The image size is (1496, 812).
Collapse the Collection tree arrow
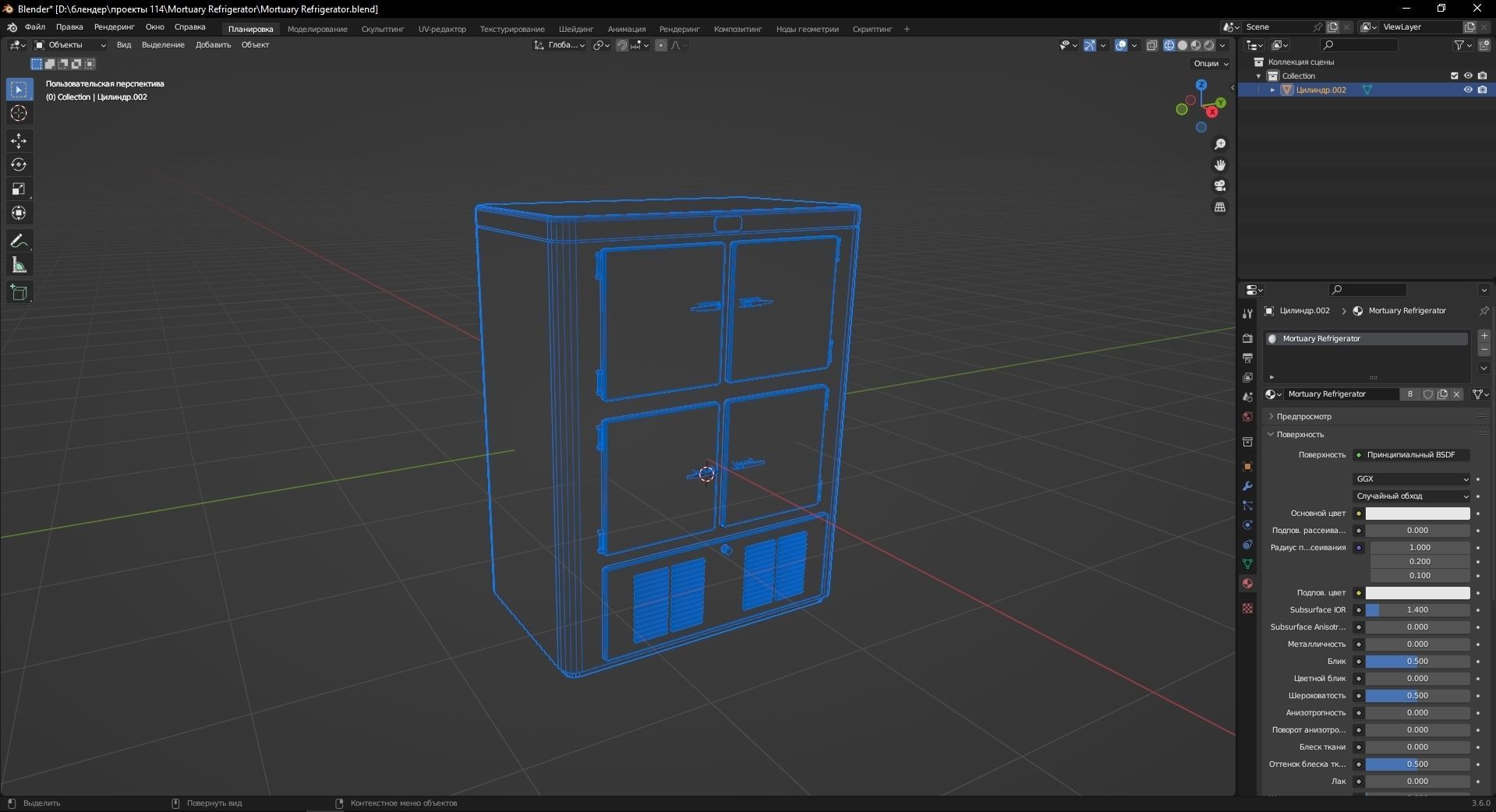[x=1259, y=76]
